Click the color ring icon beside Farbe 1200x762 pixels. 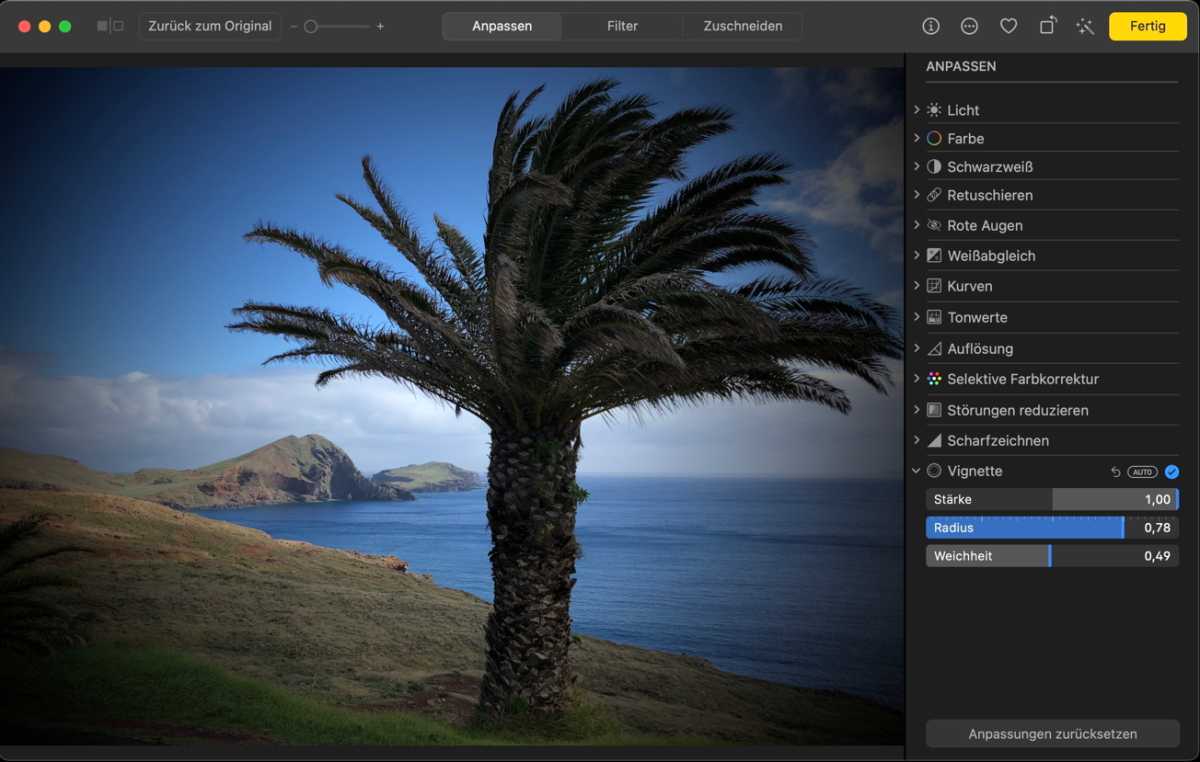click(x=934, y=138)
